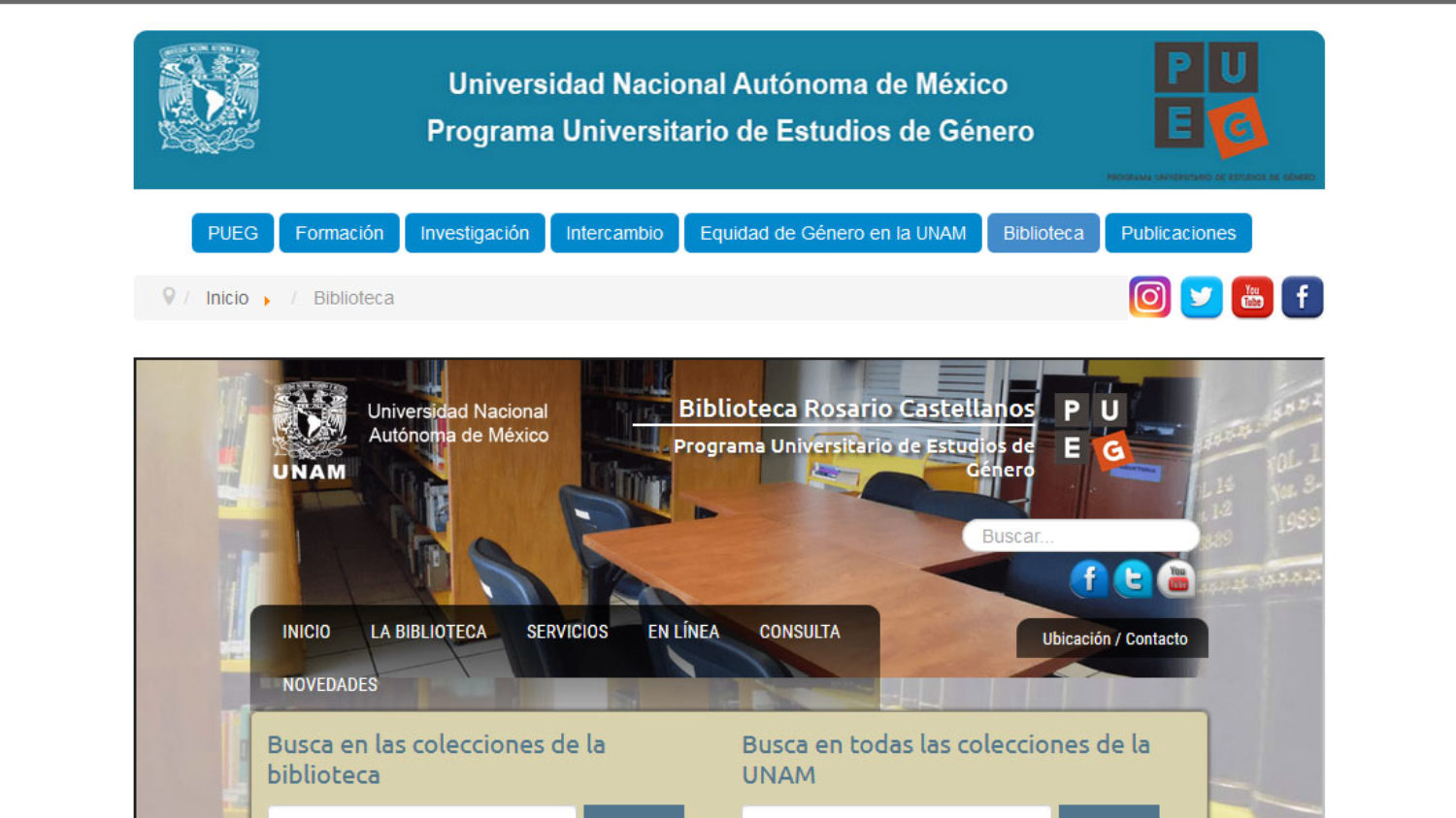Viewport: 1456px width, 818px height.
Task: Click the dark blue Facebook square icon
Action: pyautogui.click(x=1302, y=297)
